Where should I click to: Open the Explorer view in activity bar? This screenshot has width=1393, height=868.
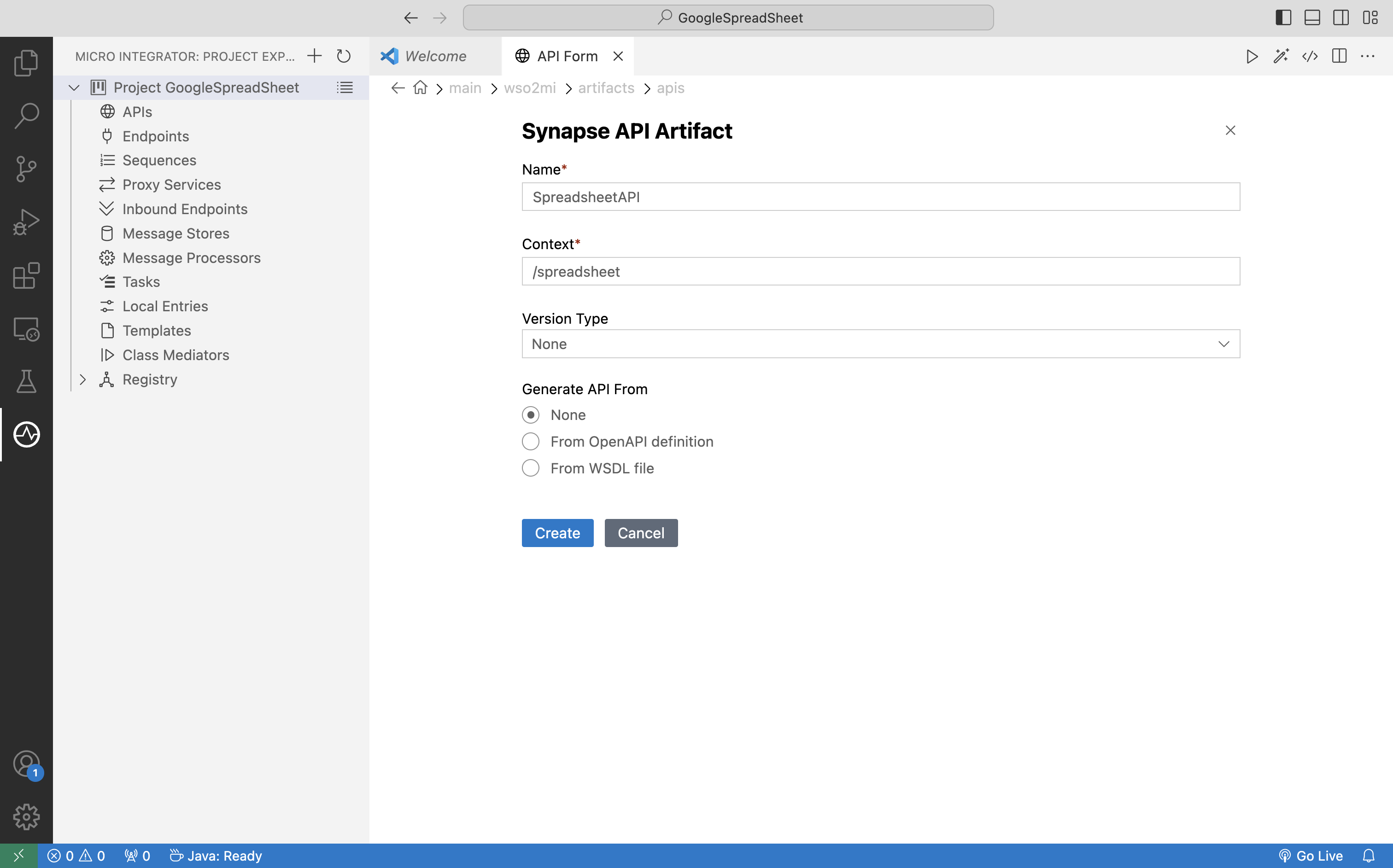[26, 63]
